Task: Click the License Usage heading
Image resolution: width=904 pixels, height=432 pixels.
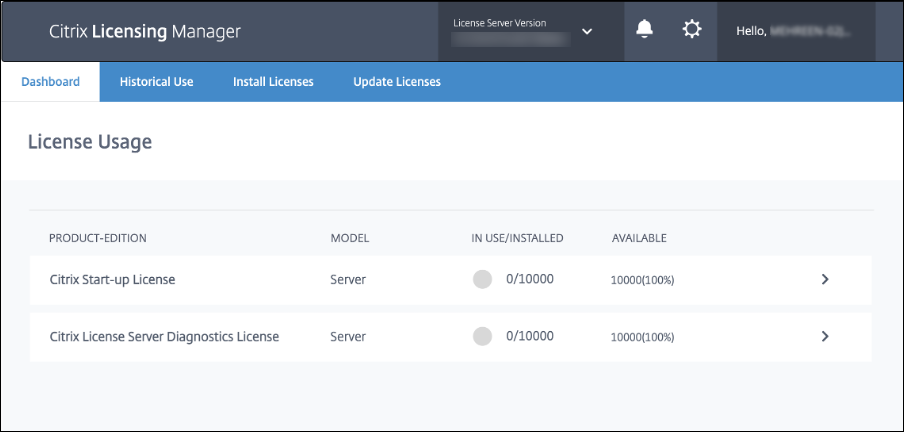Action: pos(90,142)
